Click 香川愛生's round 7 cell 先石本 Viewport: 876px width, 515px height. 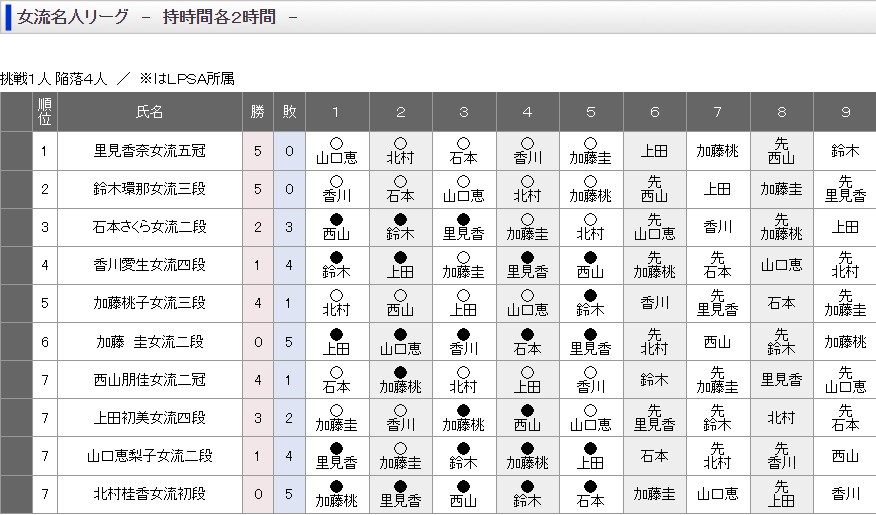[x=718, y=265]
